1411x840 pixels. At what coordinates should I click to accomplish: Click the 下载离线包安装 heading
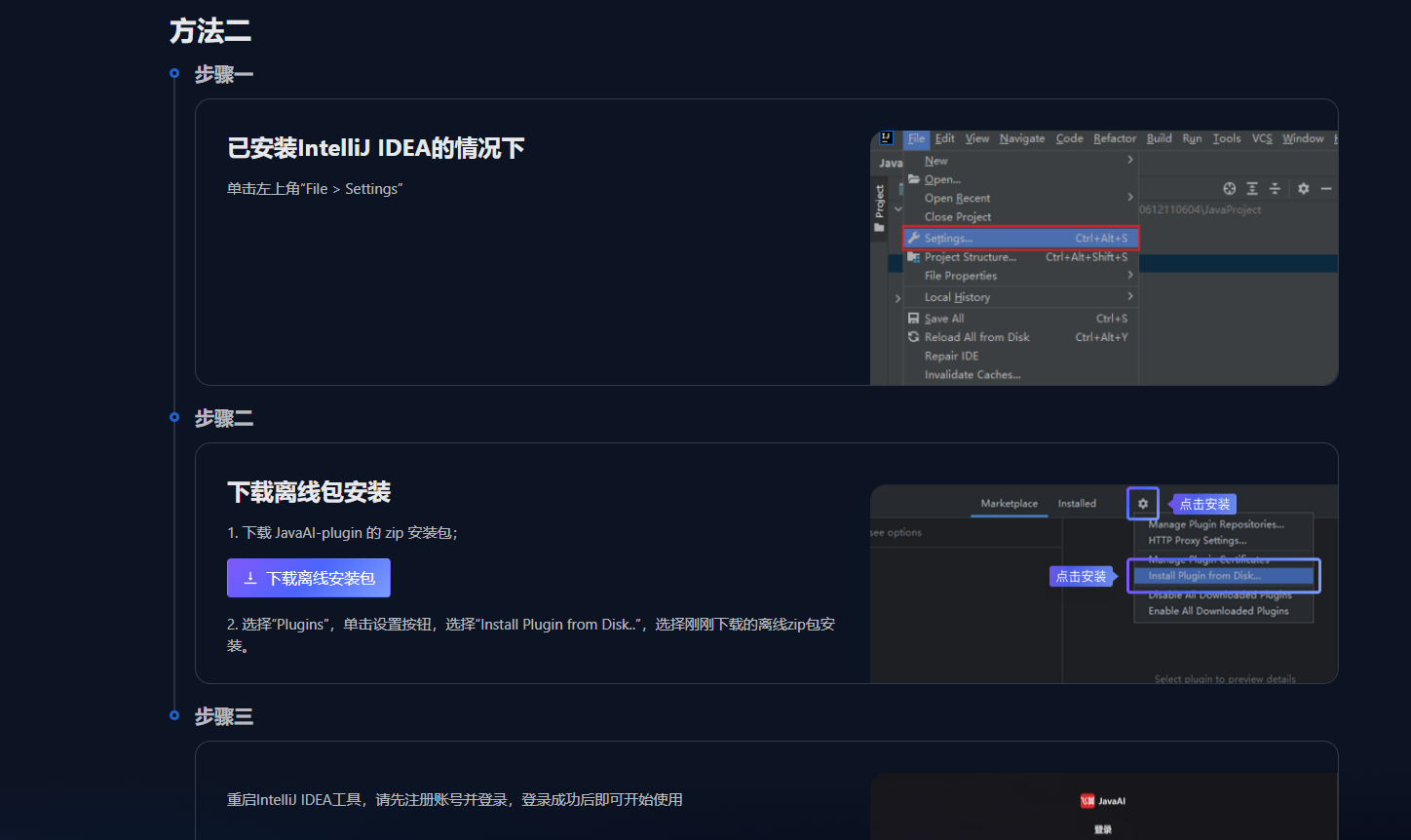(x=309, y=492)
